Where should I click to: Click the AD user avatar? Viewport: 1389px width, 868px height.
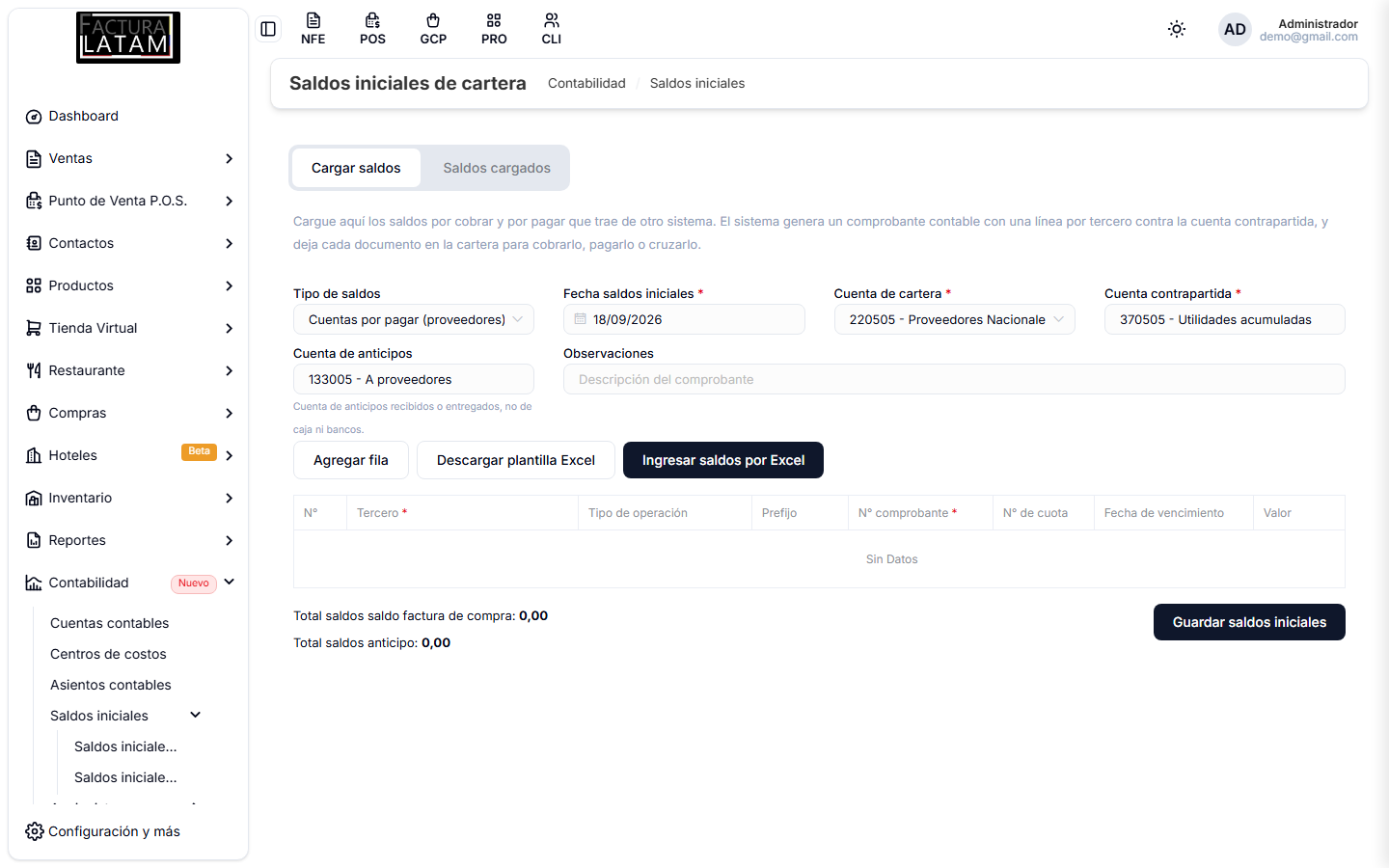pyautogui.click(x=1235, y=29)
